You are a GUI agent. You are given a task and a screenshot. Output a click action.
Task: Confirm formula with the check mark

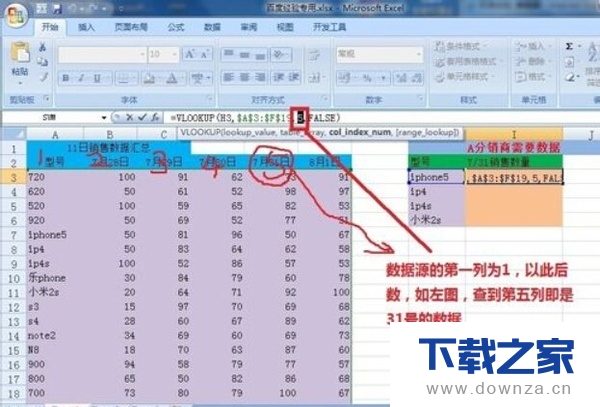[142, 117]
